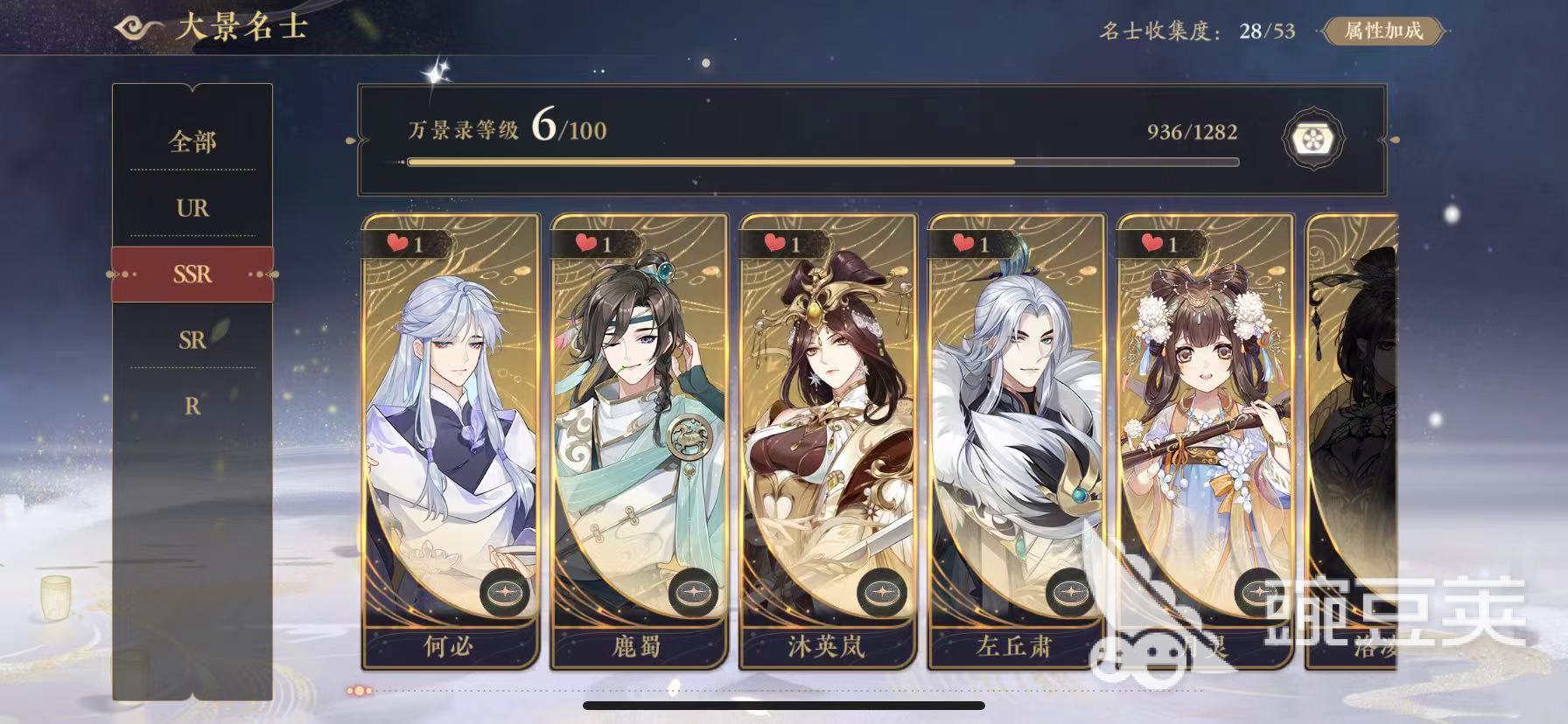Select the SSR rarity tab
This screenshot has height=724, width=1568.
pyautogui.click(x=192, y=274)
